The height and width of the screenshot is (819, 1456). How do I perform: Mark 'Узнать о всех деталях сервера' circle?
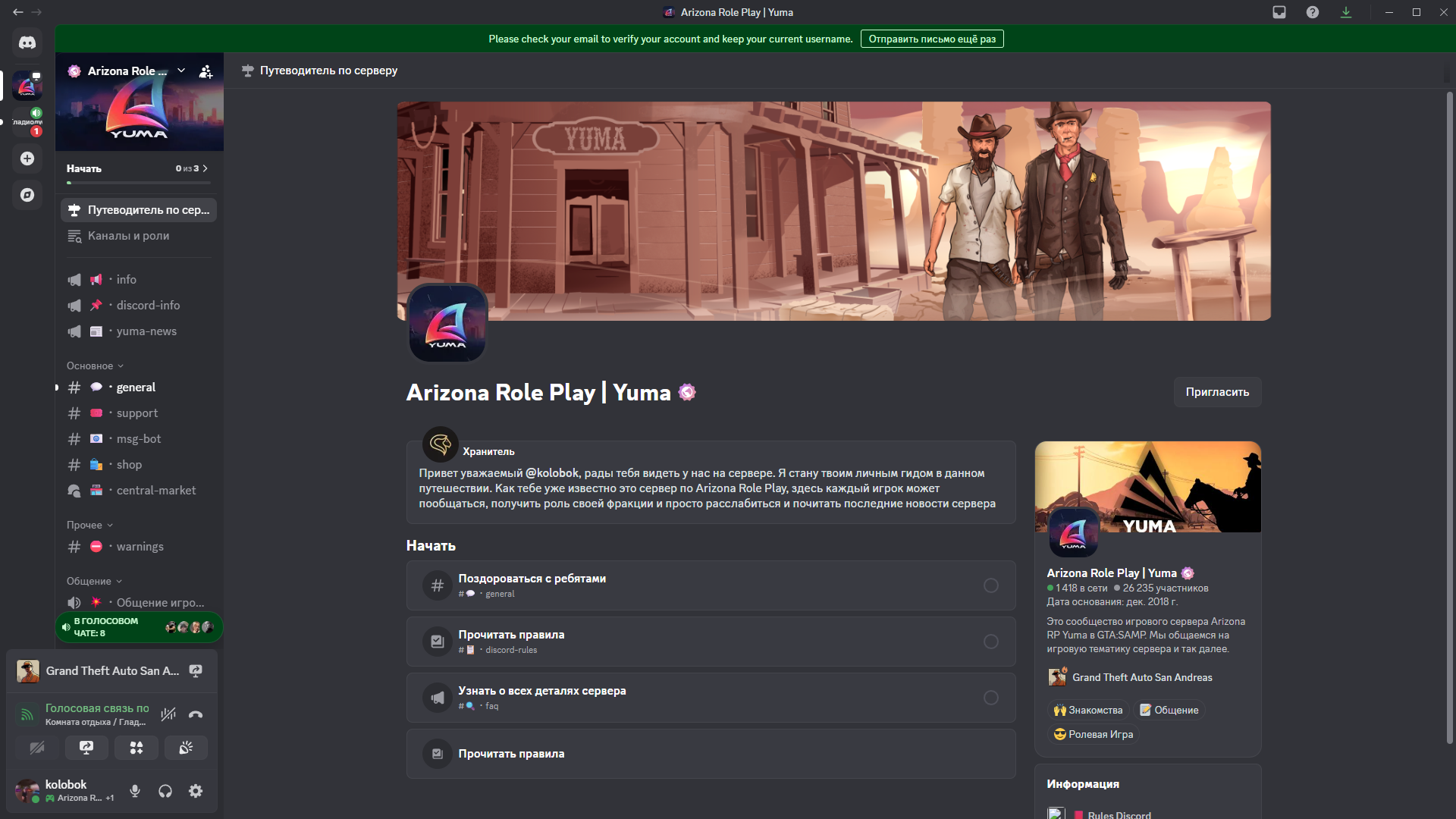tap(991, 698)
